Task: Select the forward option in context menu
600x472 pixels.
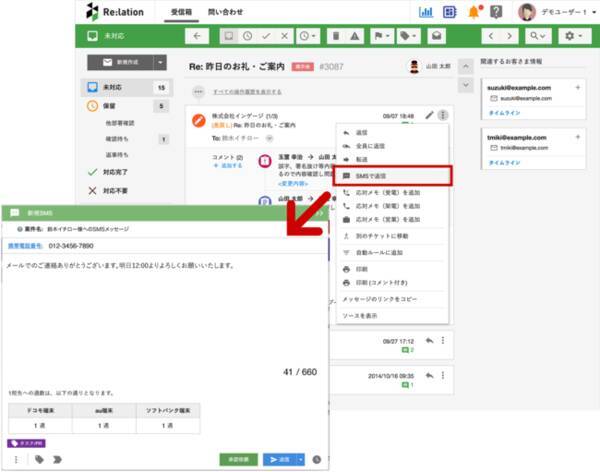Action: click(x=392, y=159)
